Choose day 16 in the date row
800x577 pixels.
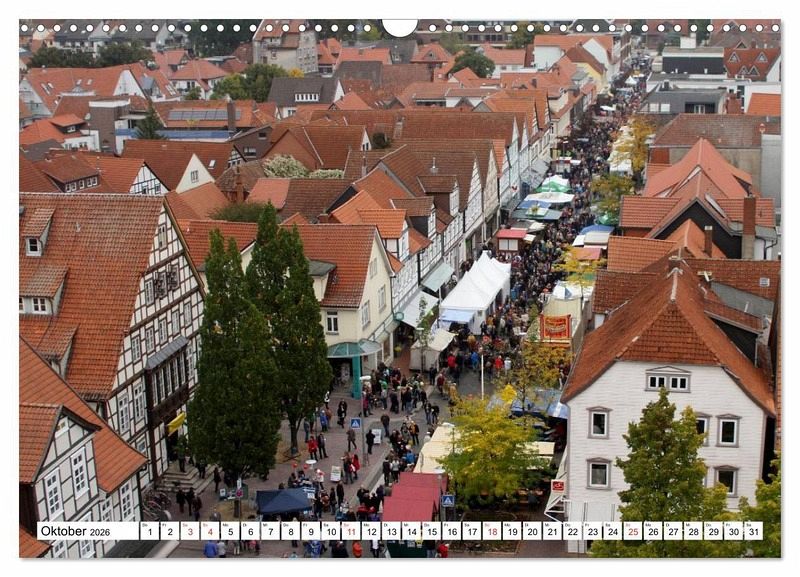451,531
